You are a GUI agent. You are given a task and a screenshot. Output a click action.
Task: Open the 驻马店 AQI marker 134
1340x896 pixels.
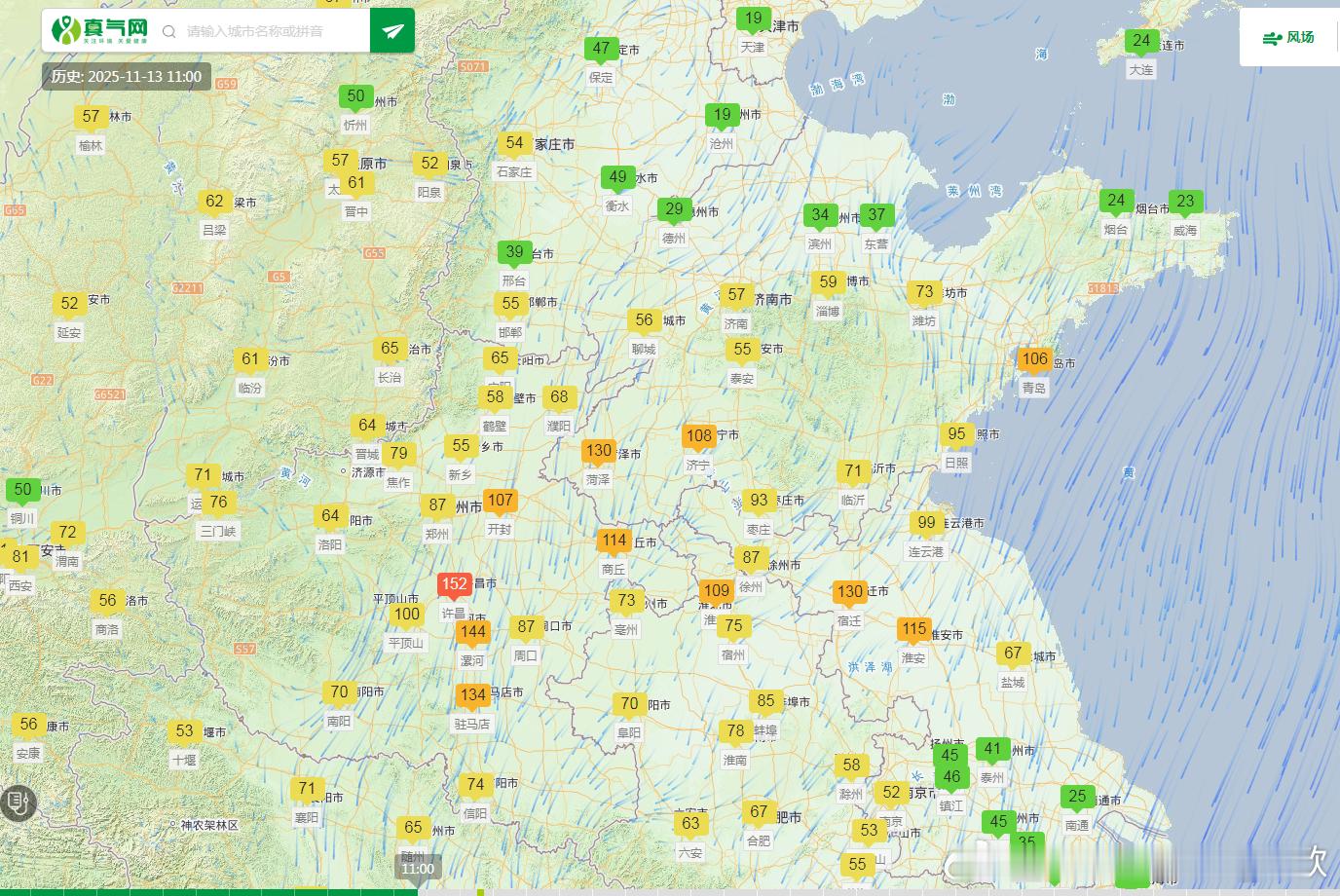click(473, 694)
